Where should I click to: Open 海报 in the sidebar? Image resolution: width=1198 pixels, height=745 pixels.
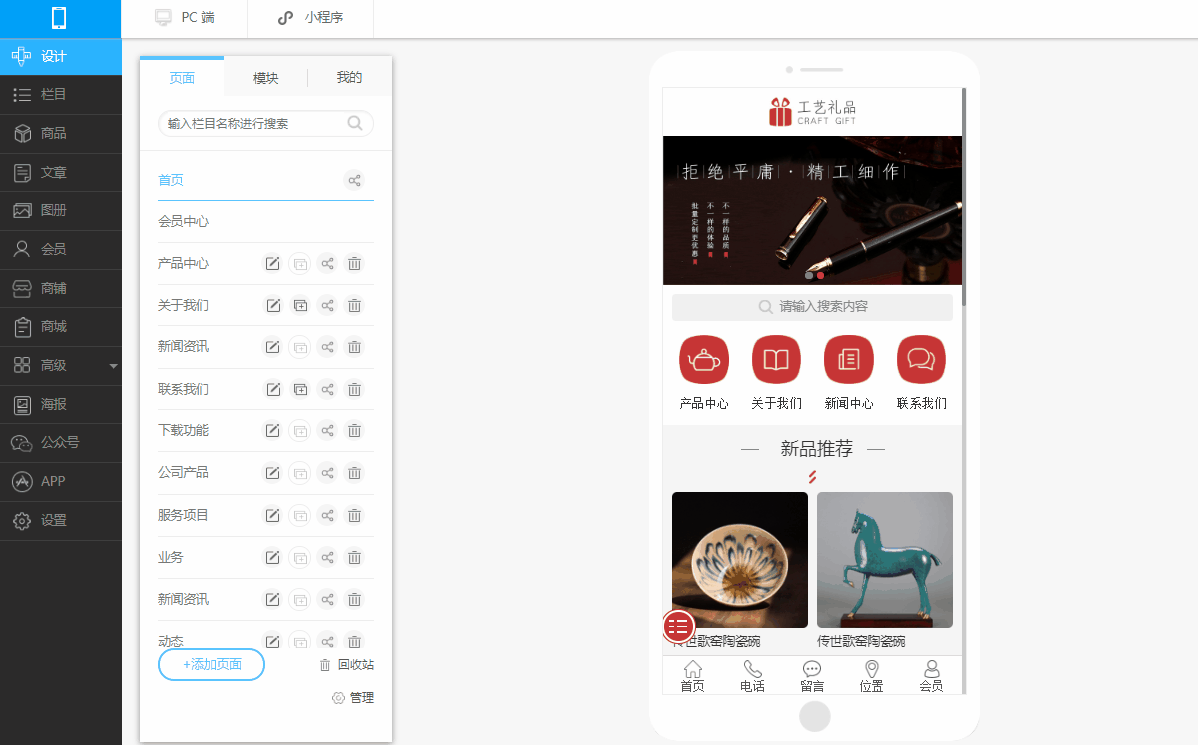pos(60,405)
